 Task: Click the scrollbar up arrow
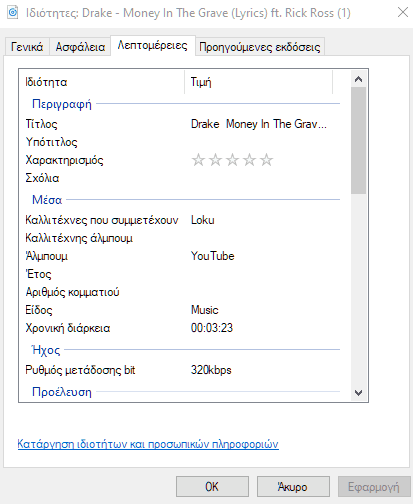tap(358, 79)
